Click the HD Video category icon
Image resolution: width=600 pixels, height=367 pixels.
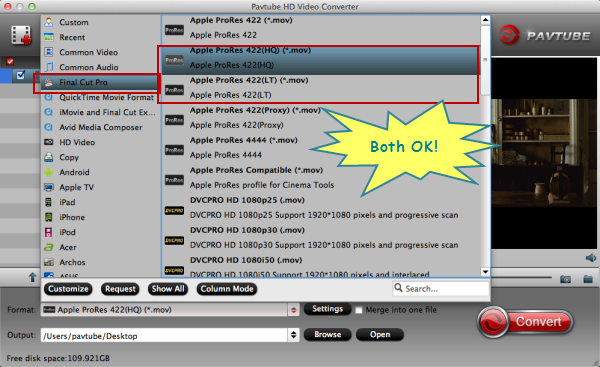tap(49, 142)
